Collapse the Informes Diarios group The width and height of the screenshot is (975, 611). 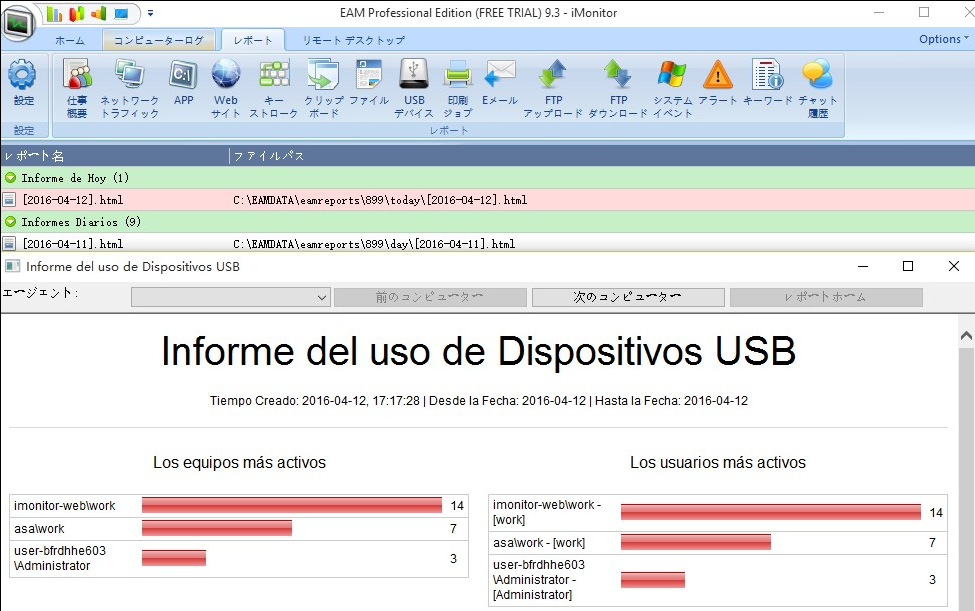click(10, 222)
